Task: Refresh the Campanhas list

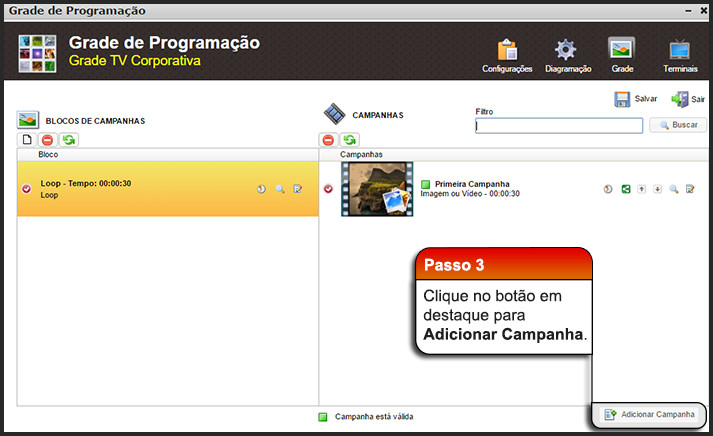Action: tap(350, 140)
